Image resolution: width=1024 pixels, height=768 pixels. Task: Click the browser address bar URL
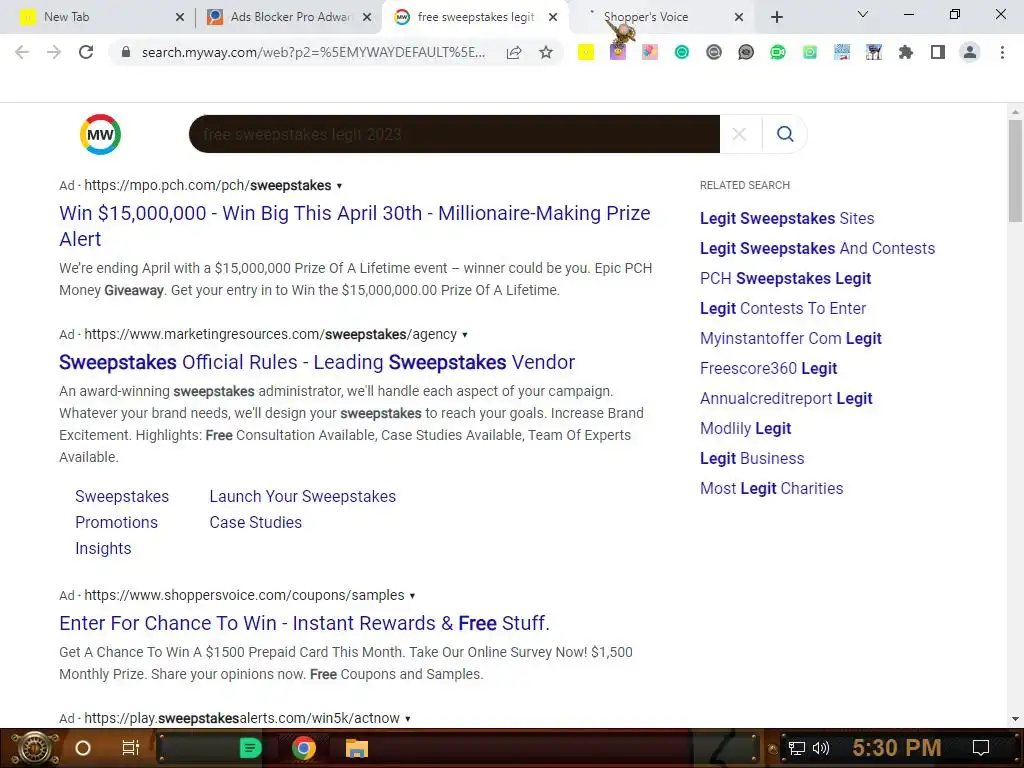pyautogui.click(x=313, y=52)
